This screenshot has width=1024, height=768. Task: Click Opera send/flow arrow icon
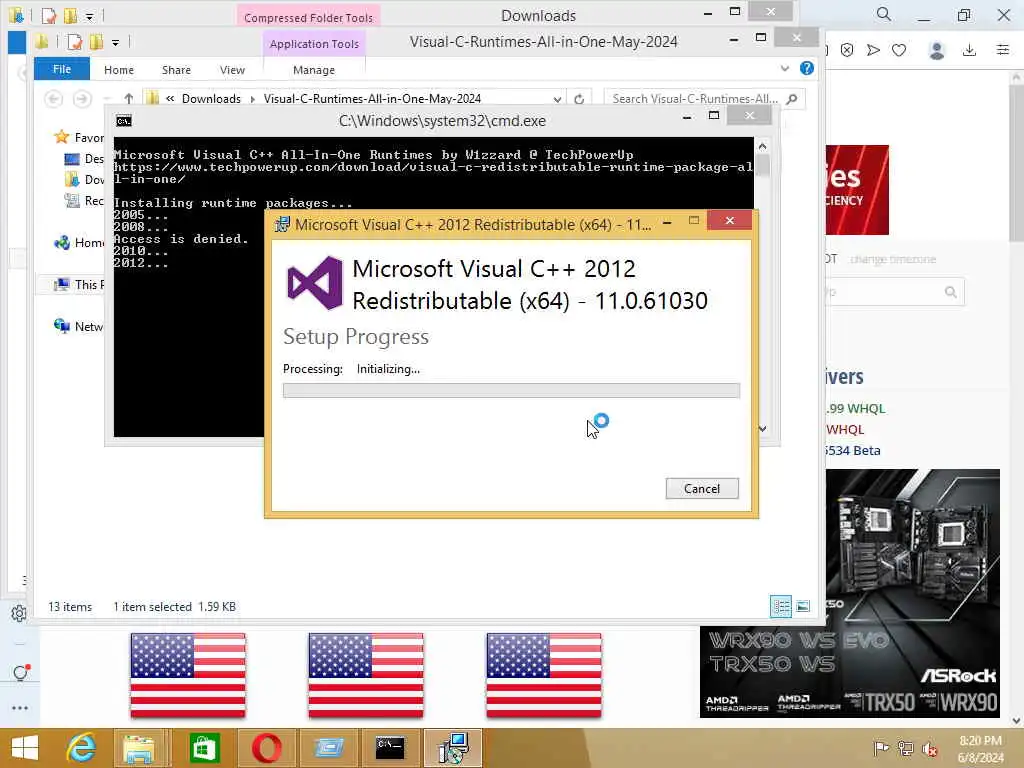click(x=873, y=50)
